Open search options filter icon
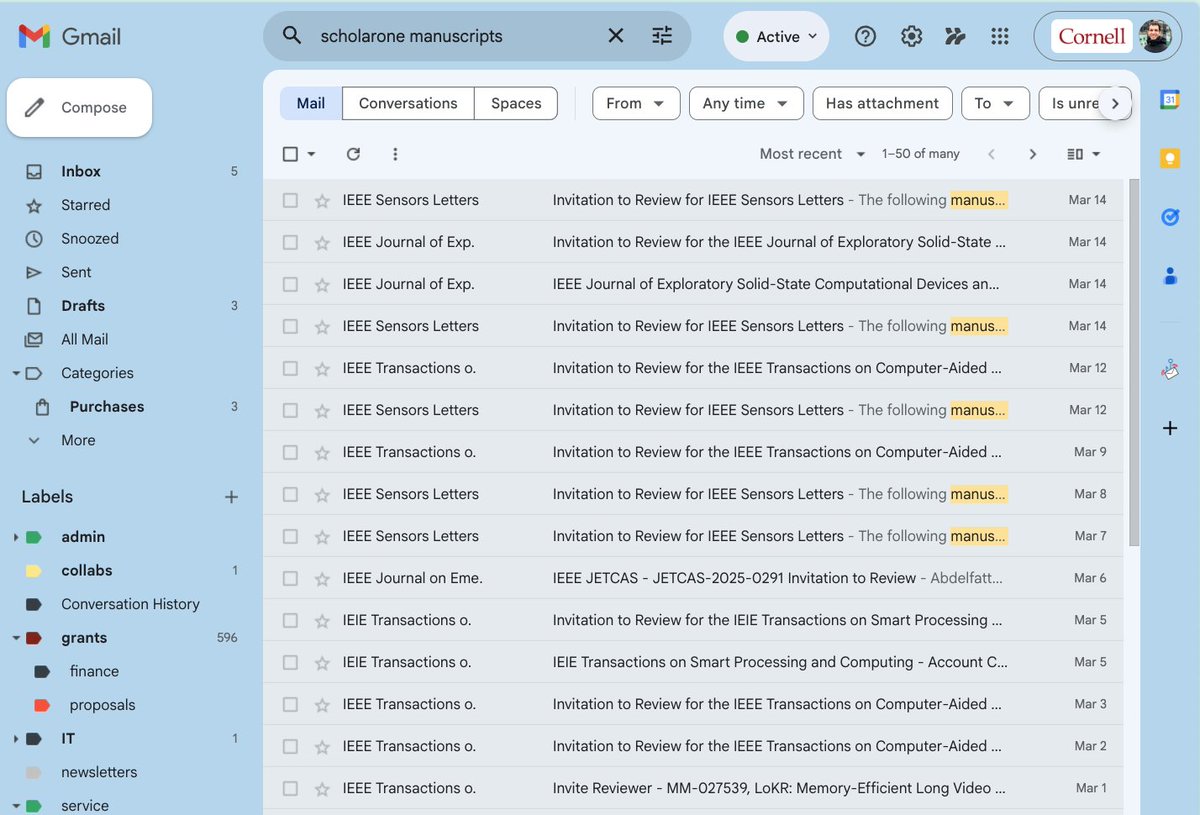The image size is (1200, 815). (662, 36)
